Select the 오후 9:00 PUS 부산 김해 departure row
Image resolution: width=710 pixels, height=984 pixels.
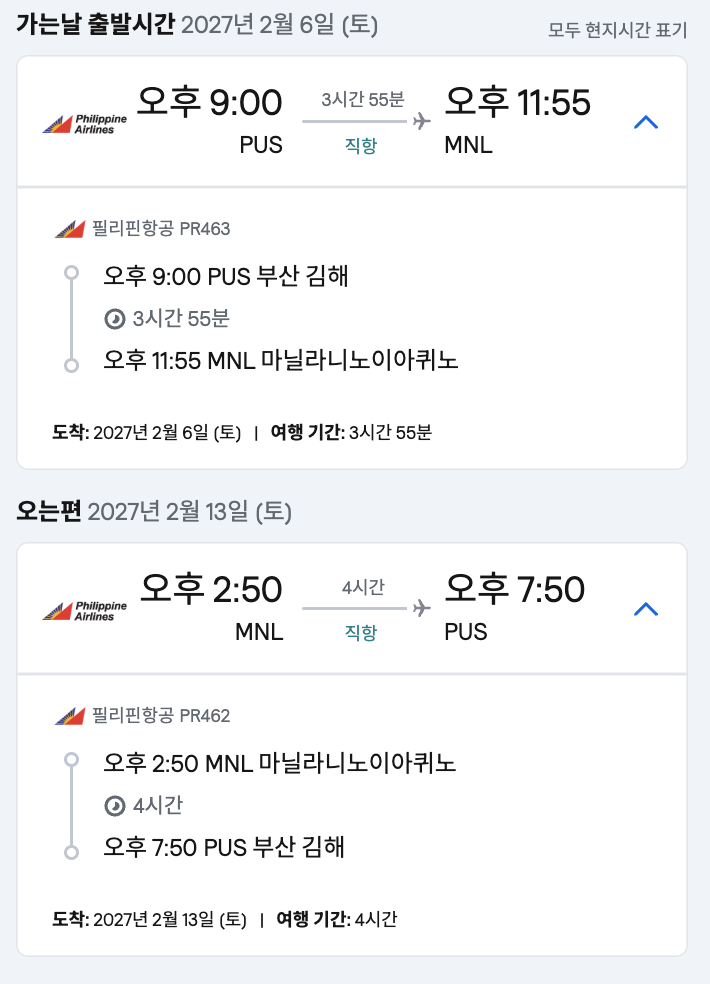[226, 276]
